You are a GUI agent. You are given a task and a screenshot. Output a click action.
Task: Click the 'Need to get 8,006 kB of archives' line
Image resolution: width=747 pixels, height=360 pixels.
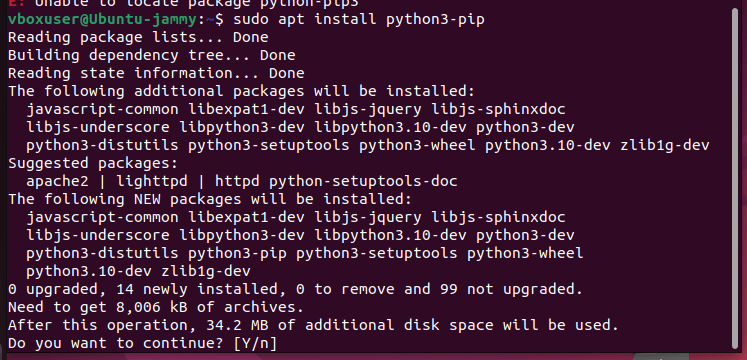[156, 307]
